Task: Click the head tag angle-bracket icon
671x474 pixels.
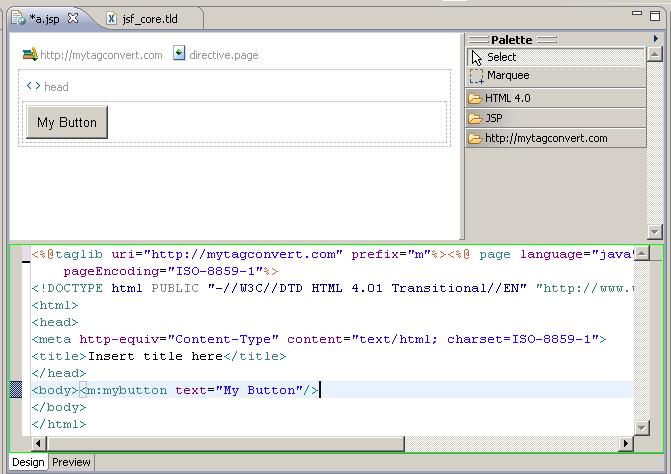Action: coord(33,86)
